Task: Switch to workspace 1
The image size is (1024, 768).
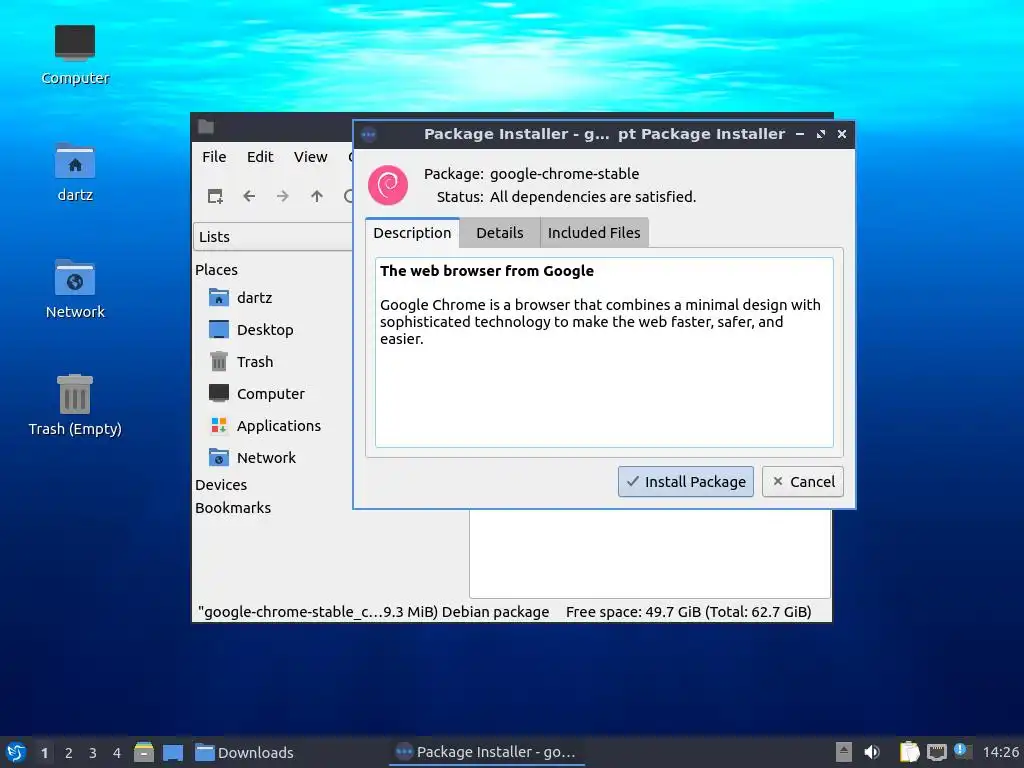Action: (x=44, y=753)
